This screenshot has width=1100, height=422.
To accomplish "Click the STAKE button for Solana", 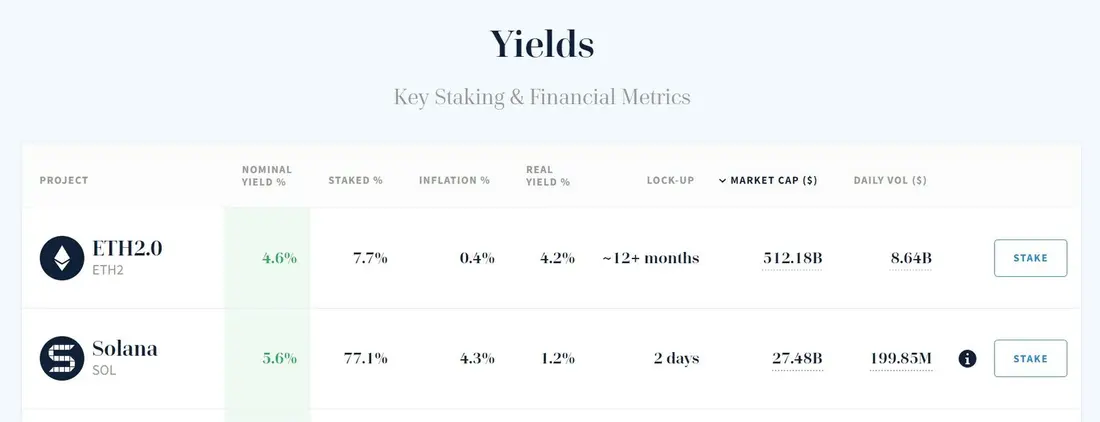I will tap(1031, 358).
